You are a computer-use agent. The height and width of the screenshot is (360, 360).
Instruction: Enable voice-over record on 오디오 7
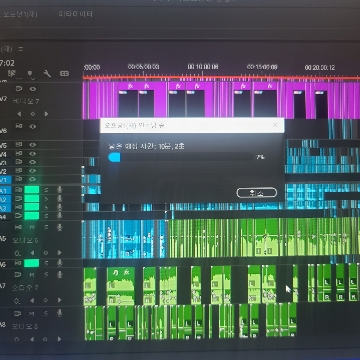[x=60, y=275]
